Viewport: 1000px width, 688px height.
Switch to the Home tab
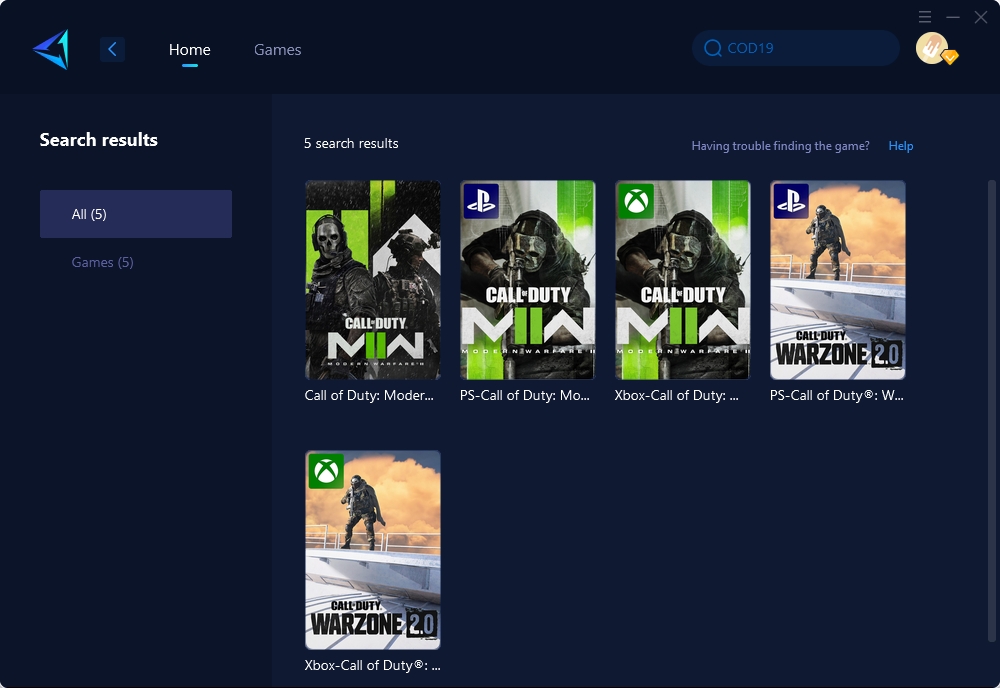click(x=189, y=49)
